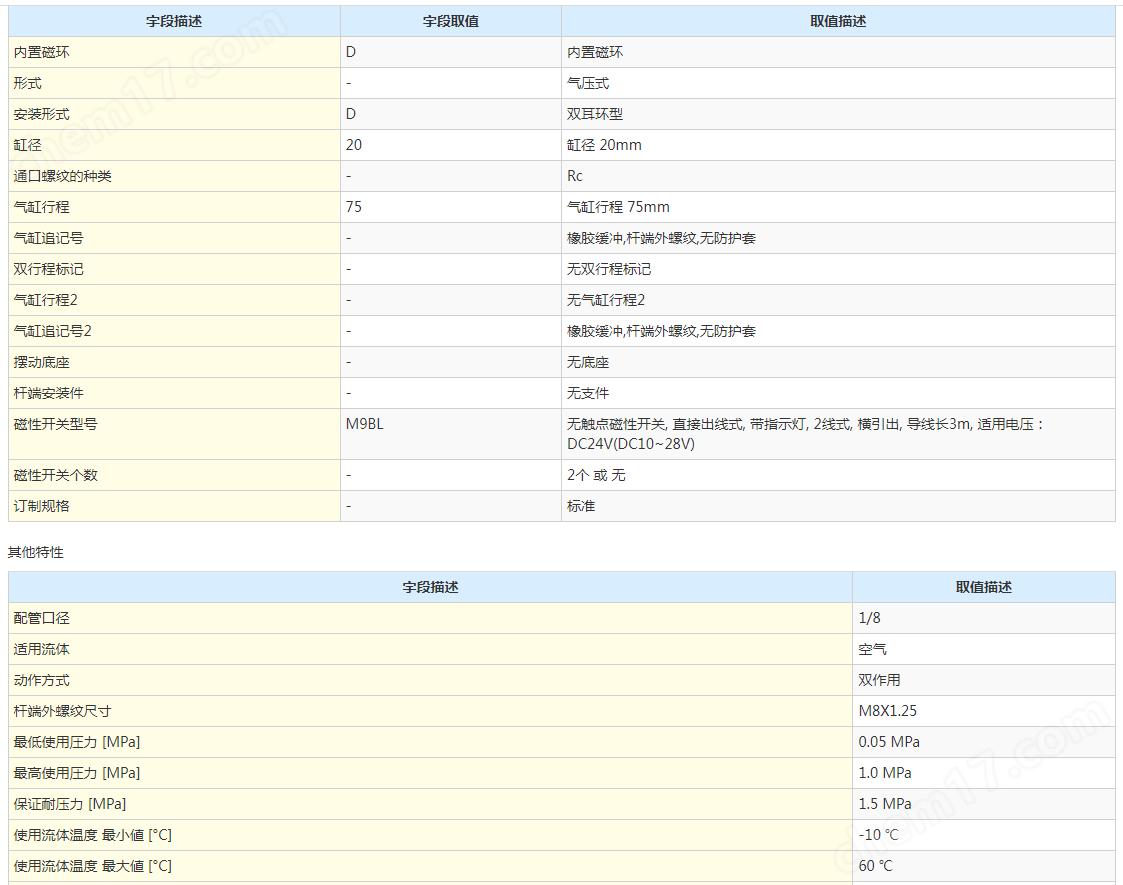This screenshot has height=885, width=1123.
Task: Select the '无支件' description cell
Action: point(838,393)
